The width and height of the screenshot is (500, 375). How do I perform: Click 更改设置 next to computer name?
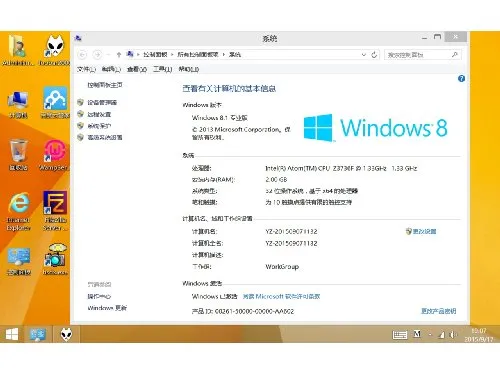click(424, 231)
